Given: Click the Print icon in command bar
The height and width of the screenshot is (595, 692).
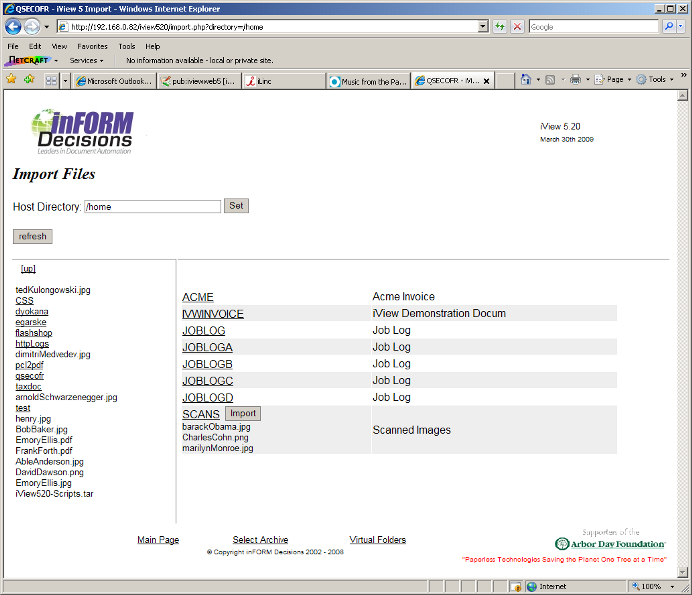Looking at the screenshot, I should coord(576,79).
